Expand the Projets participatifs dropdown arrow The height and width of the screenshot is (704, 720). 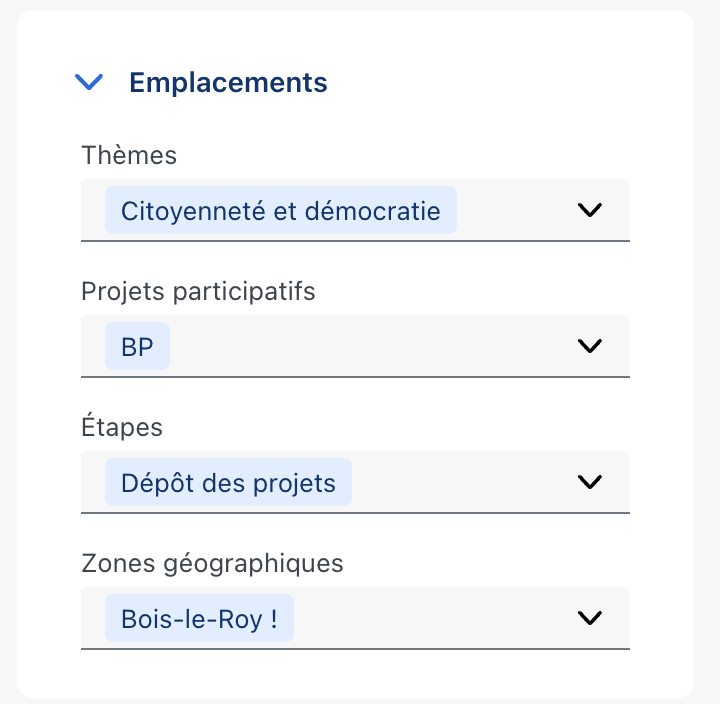pos(590,346)
